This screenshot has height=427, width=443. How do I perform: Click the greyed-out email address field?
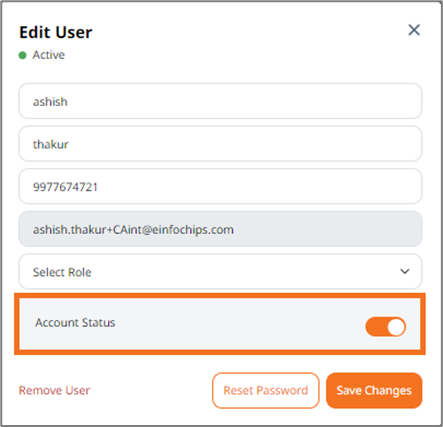[220, 229]
